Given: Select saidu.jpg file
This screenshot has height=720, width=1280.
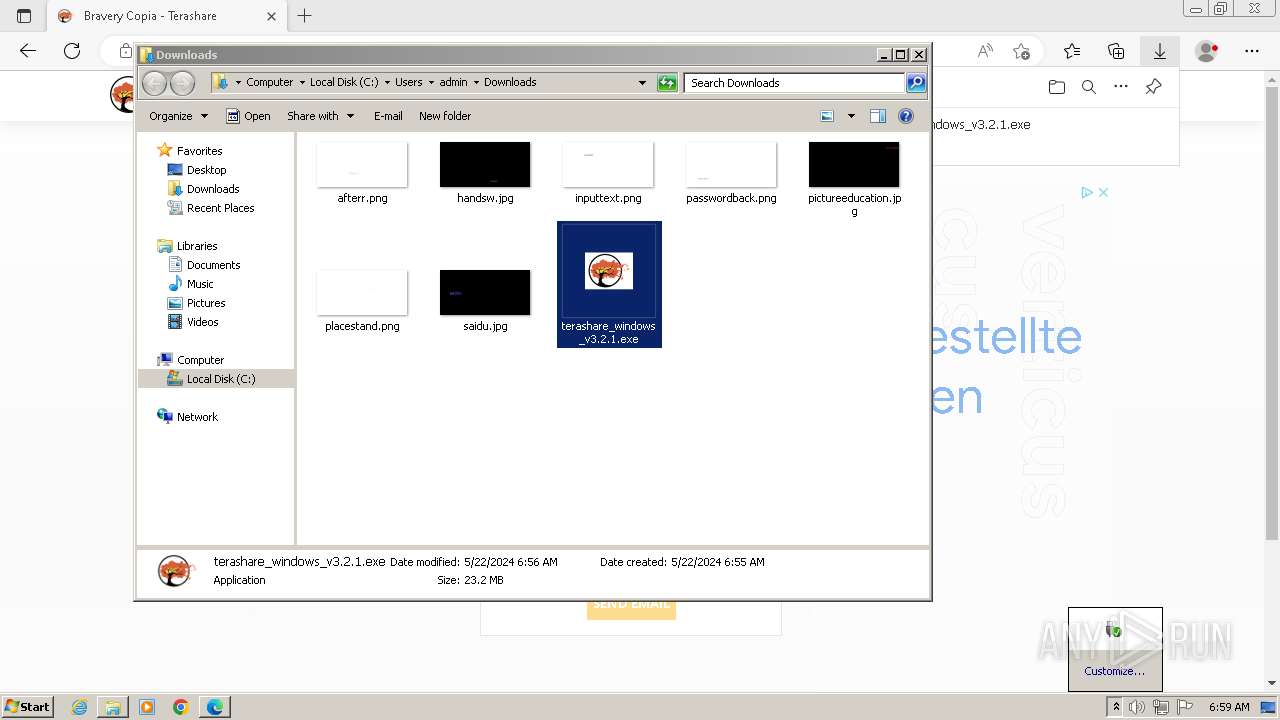Looking at the screenshot, I should (485, 301).
